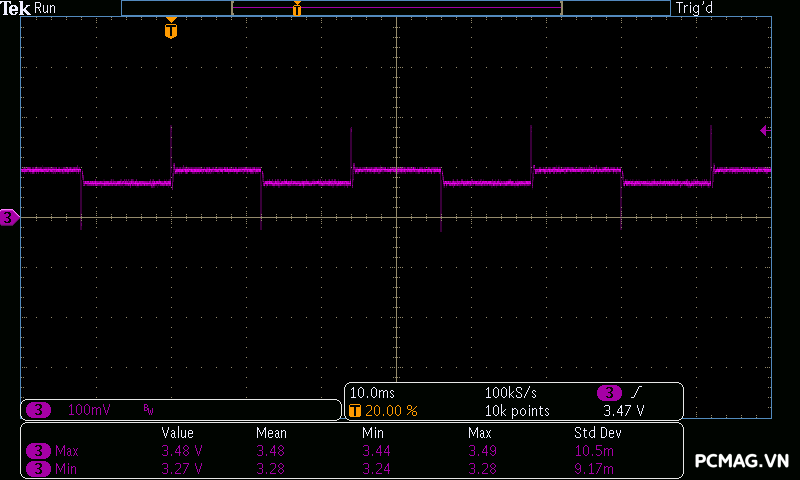Click the bandwidth limit Bw indicator
This screenshot has width=800, height=480.
coord(148,410)
